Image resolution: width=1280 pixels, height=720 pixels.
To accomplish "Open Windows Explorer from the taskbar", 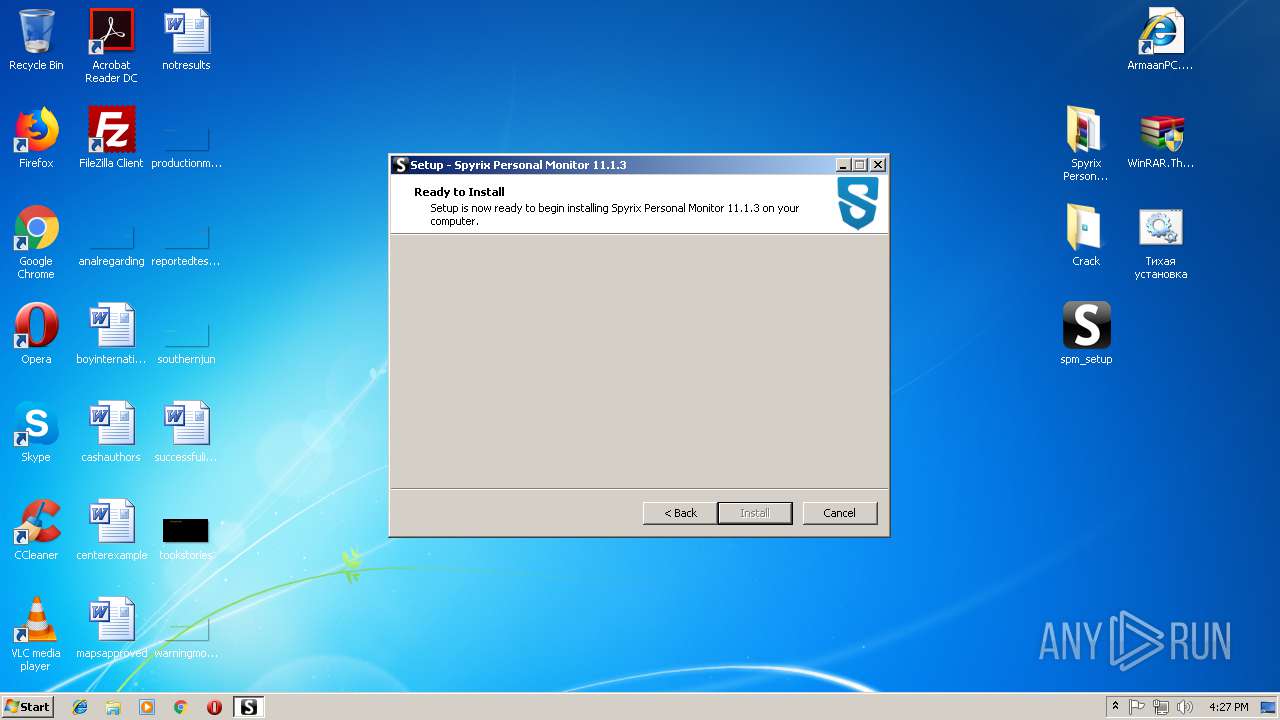I will pos(113,707).
